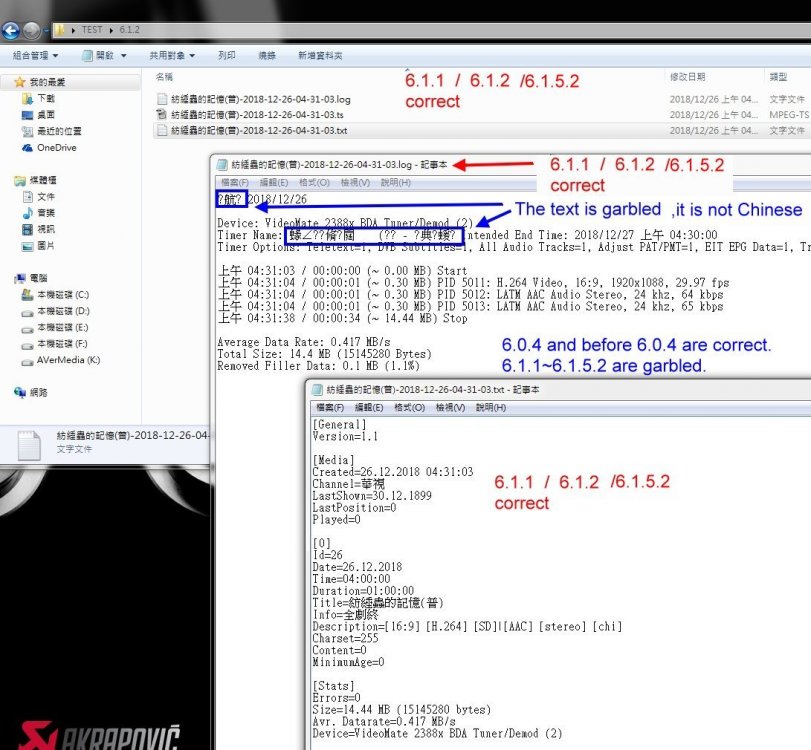Click the 開啟 toolbar button

coord(98,55)
